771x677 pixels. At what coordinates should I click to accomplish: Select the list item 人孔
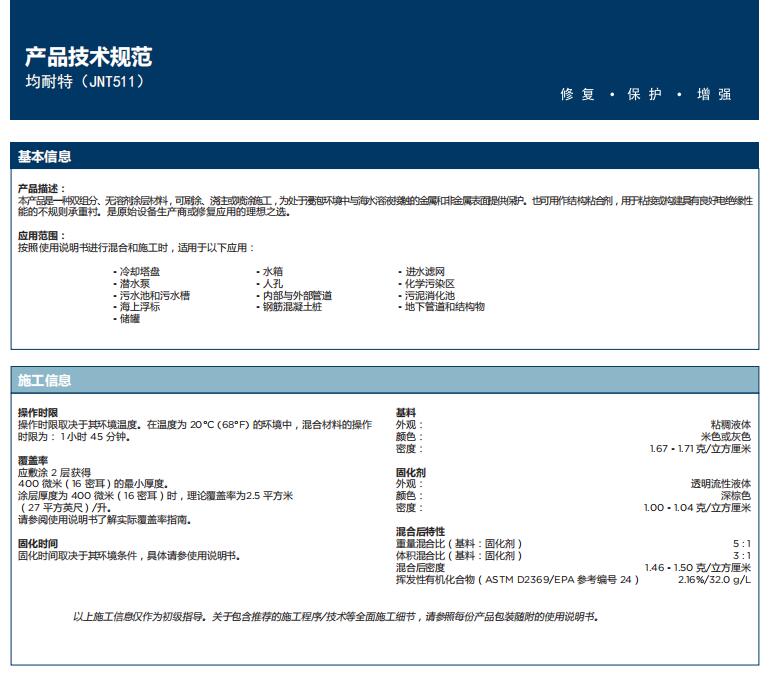(272, 283)
